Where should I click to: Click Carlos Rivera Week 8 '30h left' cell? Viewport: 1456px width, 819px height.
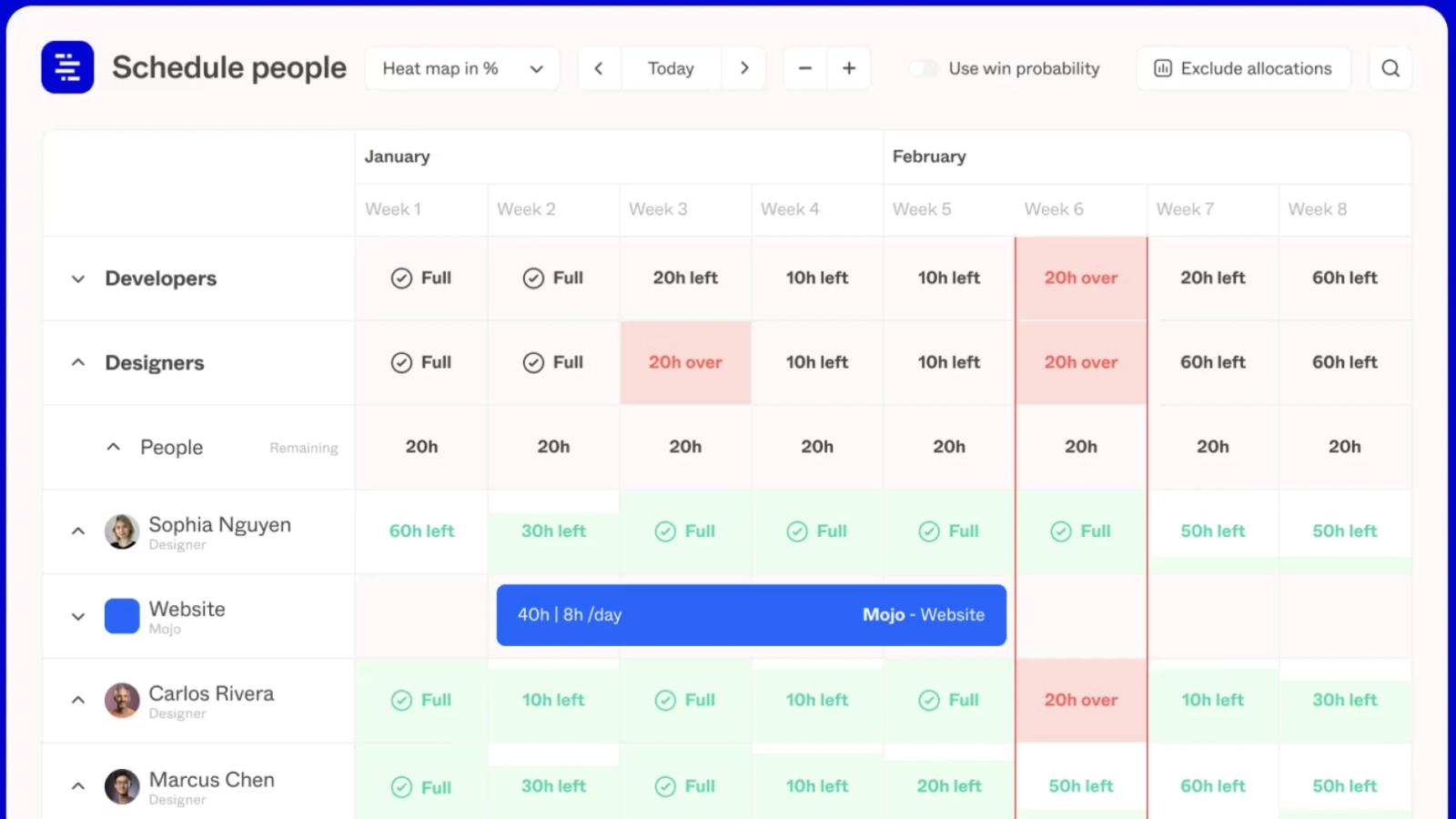(x=1345, y=701)
